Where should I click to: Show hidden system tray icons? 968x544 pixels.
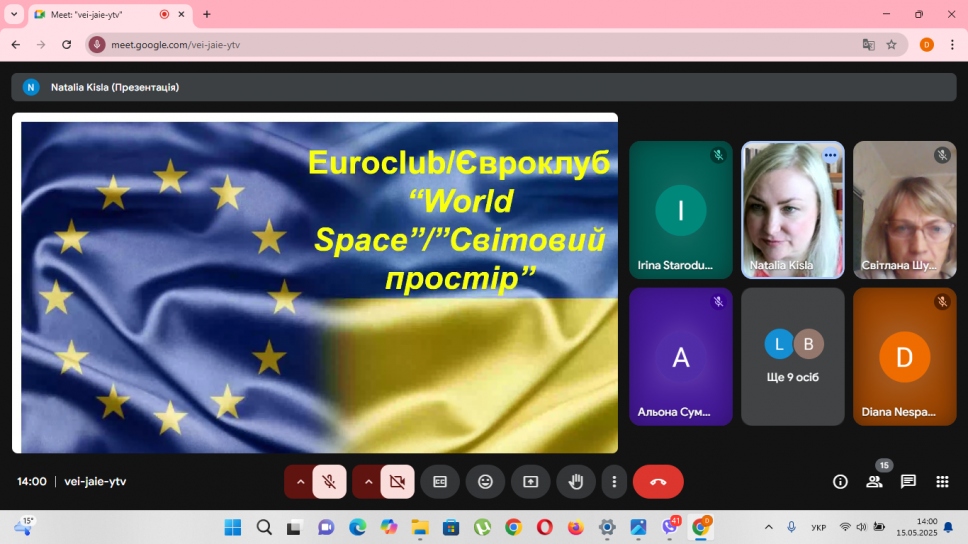pos(769,527)
